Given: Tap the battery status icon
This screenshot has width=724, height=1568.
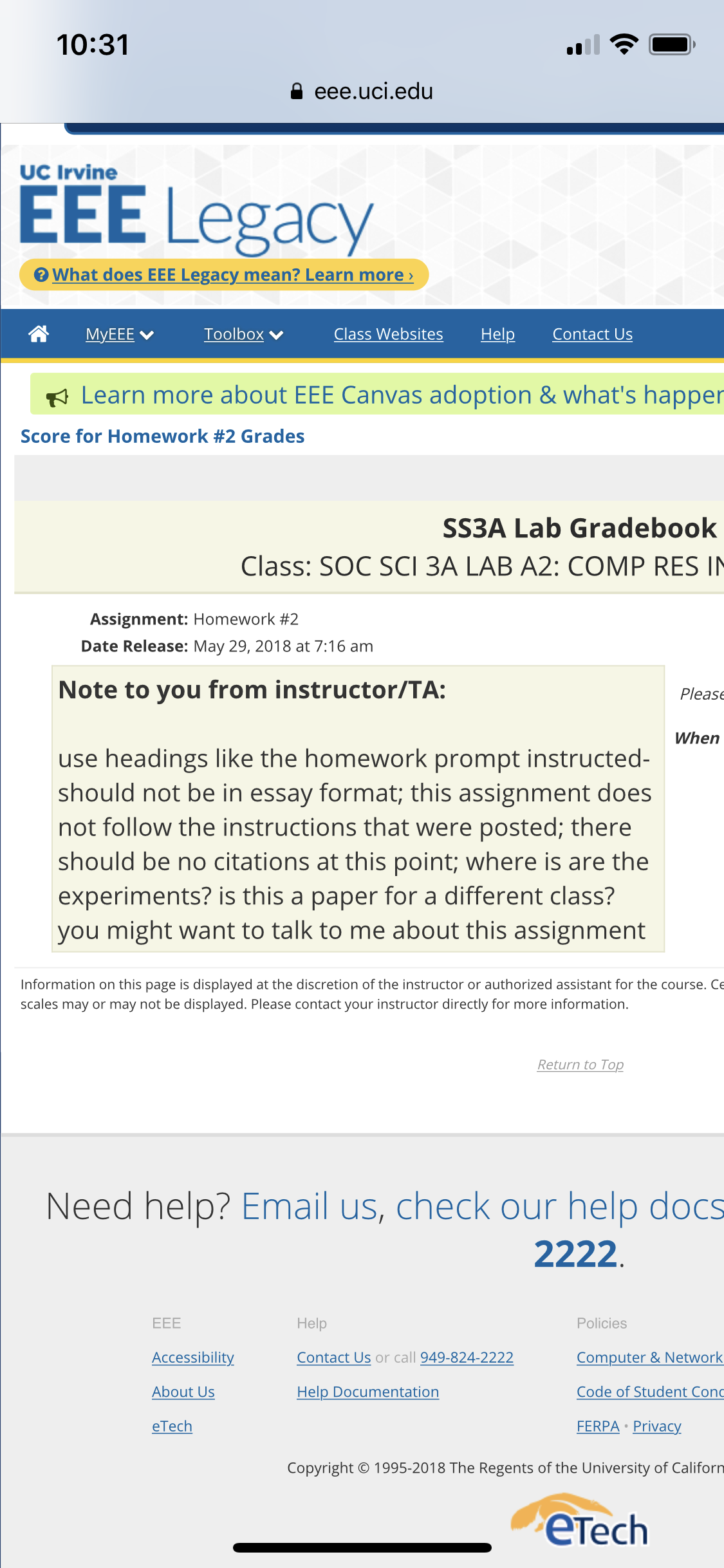Looking at the screenshot, I should (672, 44).
